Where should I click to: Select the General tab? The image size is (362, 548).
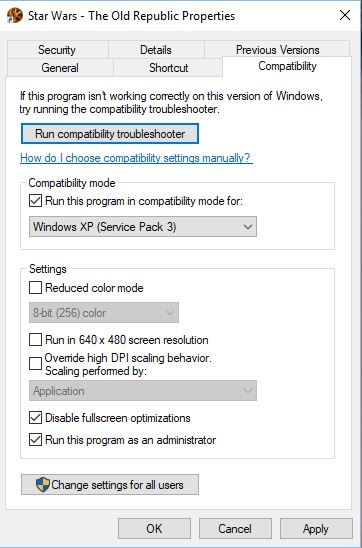[x=60, y=67]
